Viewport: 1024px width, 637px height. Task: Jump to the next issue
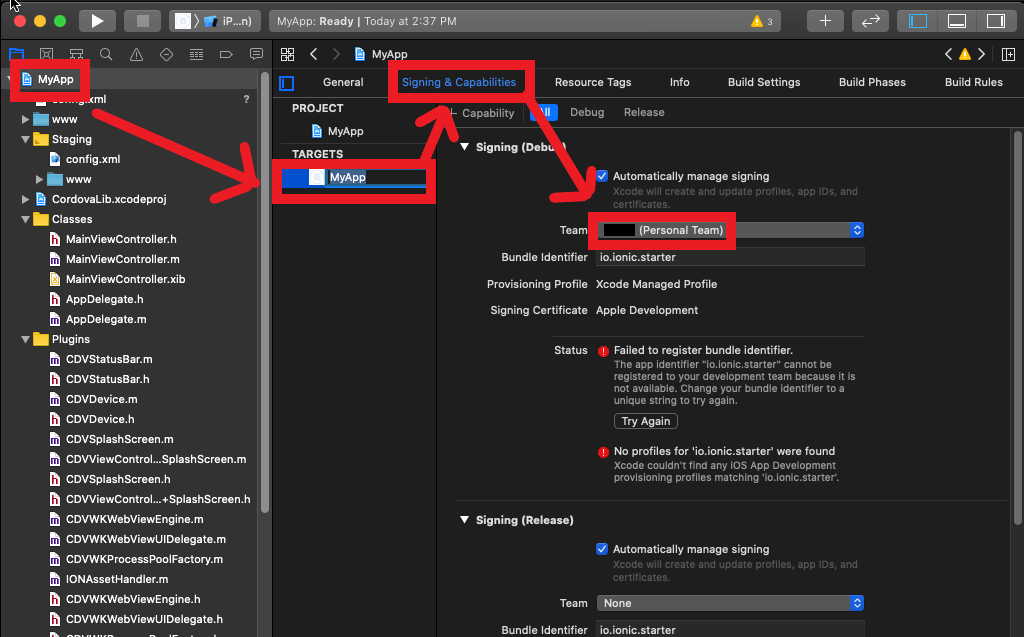click(x=981, y=54)
